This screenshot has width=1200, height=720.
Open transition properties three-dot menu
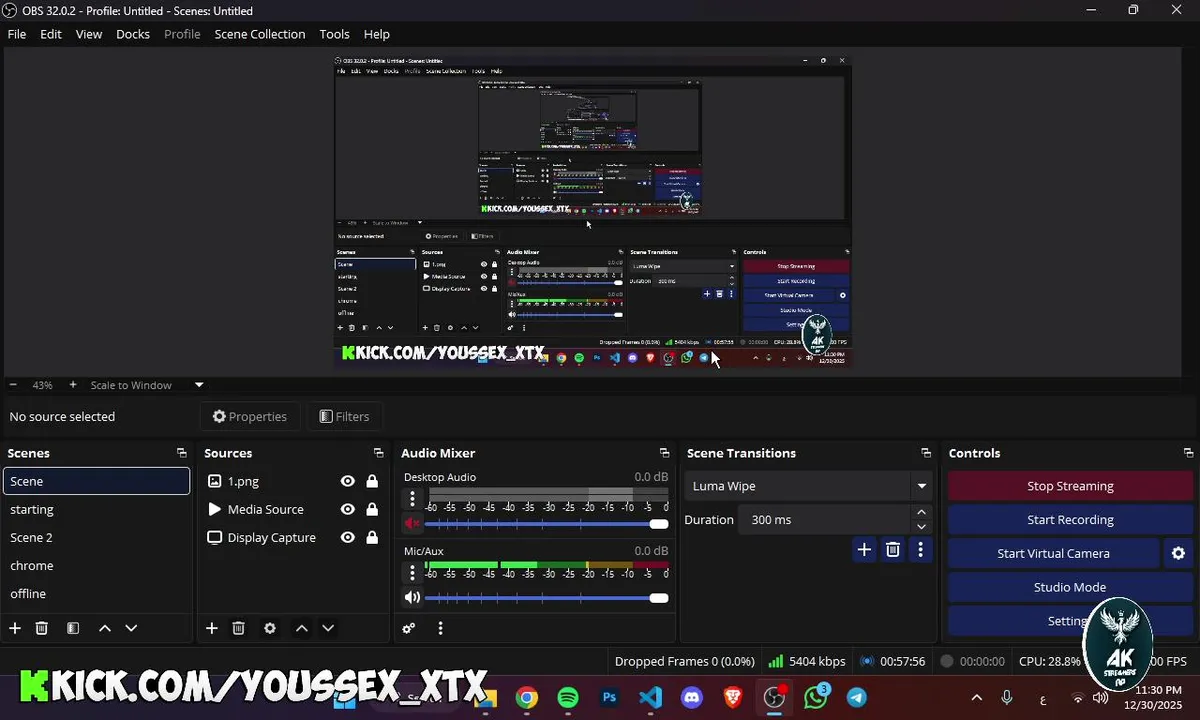(921, 549)
